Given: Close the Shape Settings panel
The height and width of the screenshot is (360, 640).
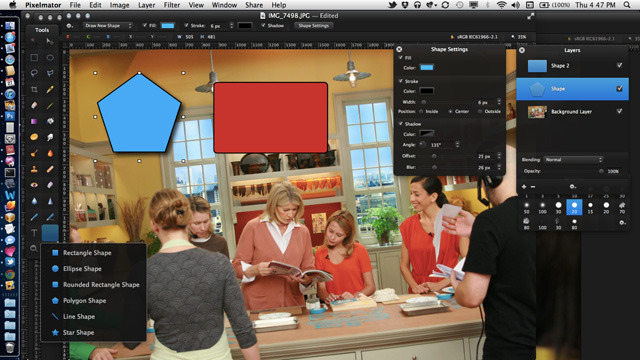Looking at the screenshot, I should 399,49.
